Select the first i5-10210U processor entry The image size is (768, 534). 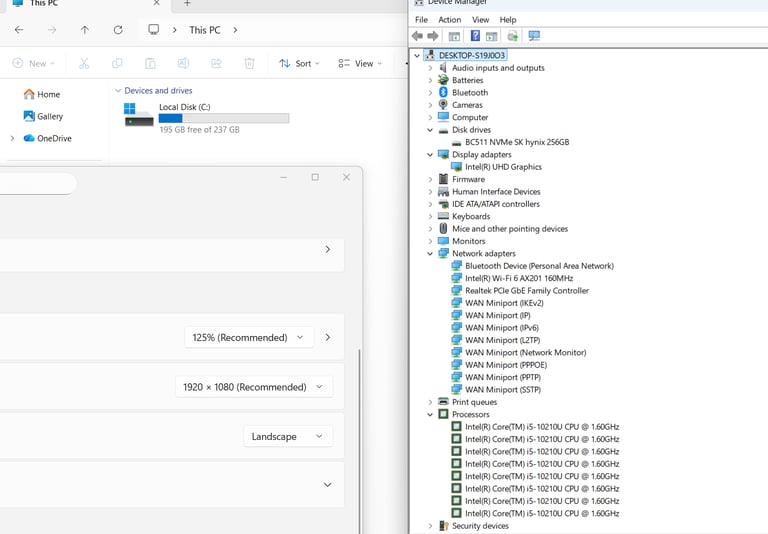click(542, 427)
